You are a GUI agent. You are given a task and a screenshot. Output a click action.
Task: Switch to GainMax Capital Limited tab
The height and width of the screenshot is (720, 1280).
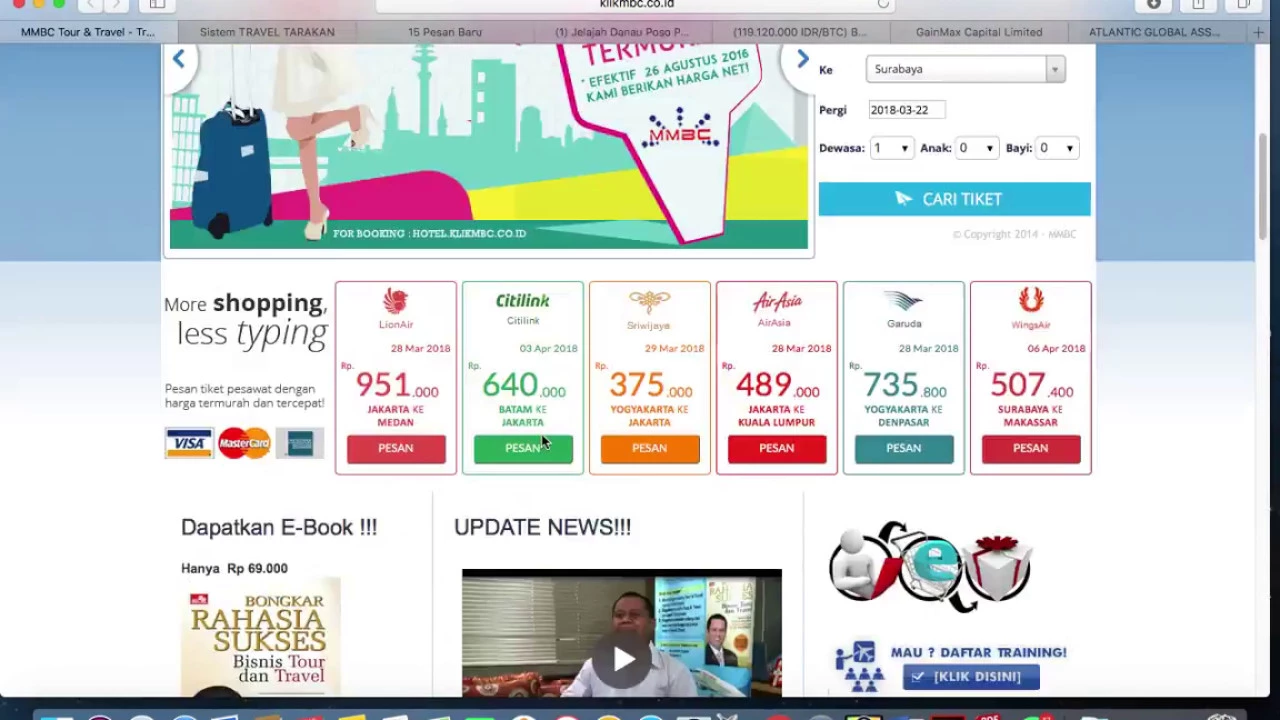coord(979,32)
